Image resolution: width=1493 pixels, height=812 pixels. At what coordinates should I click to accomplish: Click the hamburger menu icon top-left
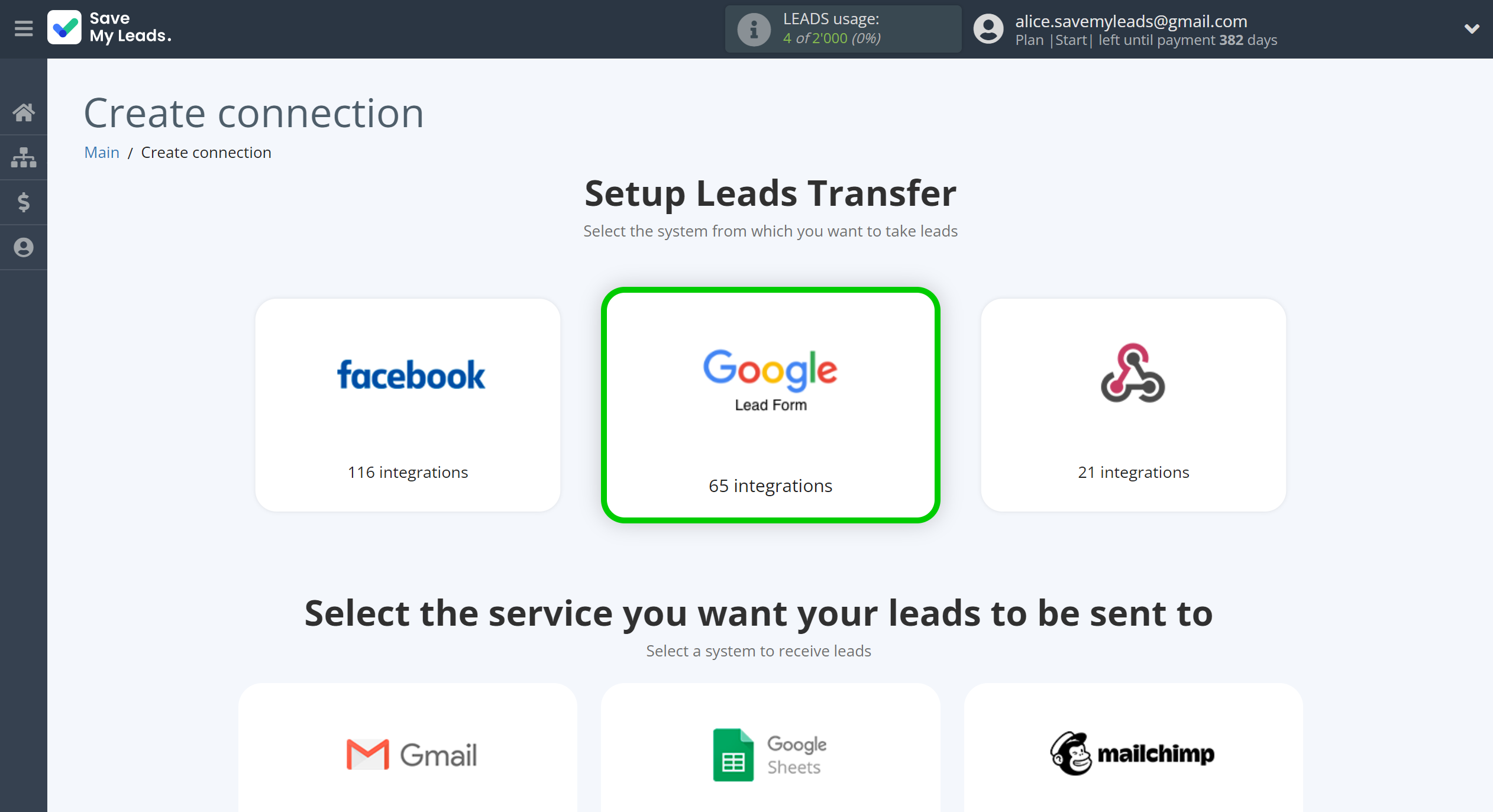click(x=24, y=28)
